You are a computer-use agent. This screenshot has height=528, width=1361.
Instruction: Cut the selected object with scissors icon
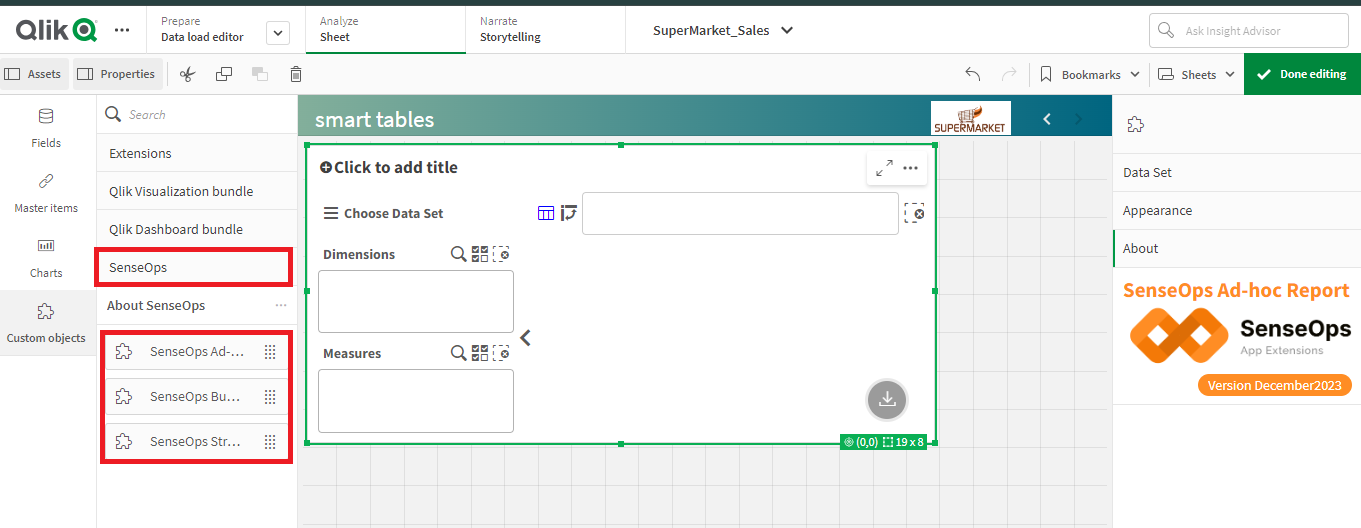click(188, 74)
